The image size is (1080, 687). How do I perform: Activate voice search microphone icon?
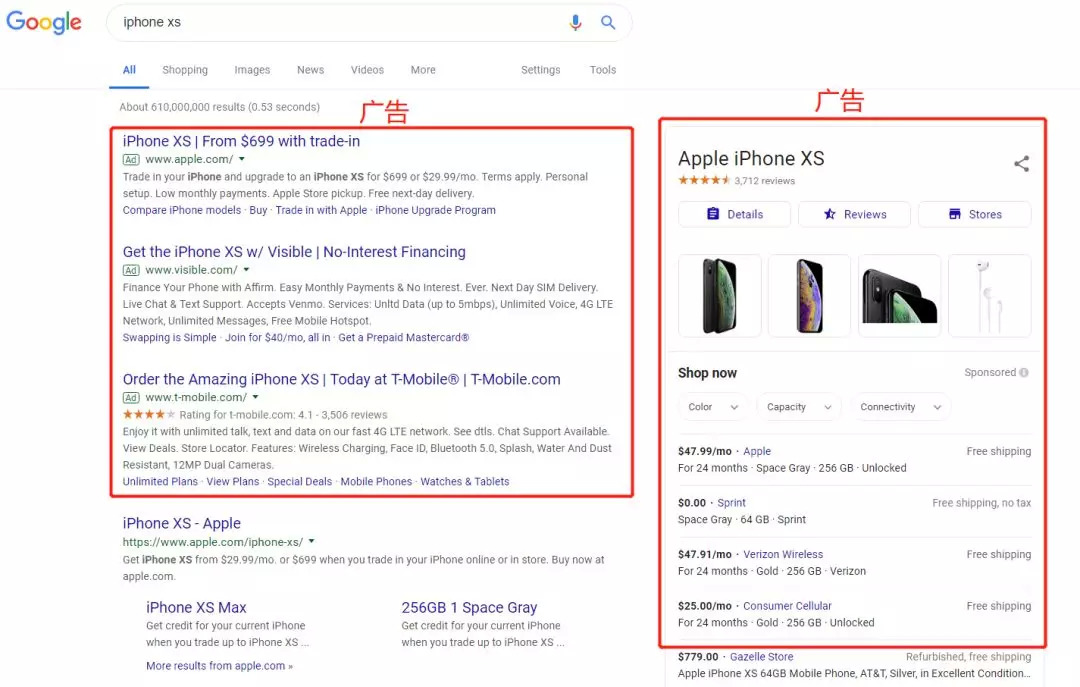tap(575, 22)
